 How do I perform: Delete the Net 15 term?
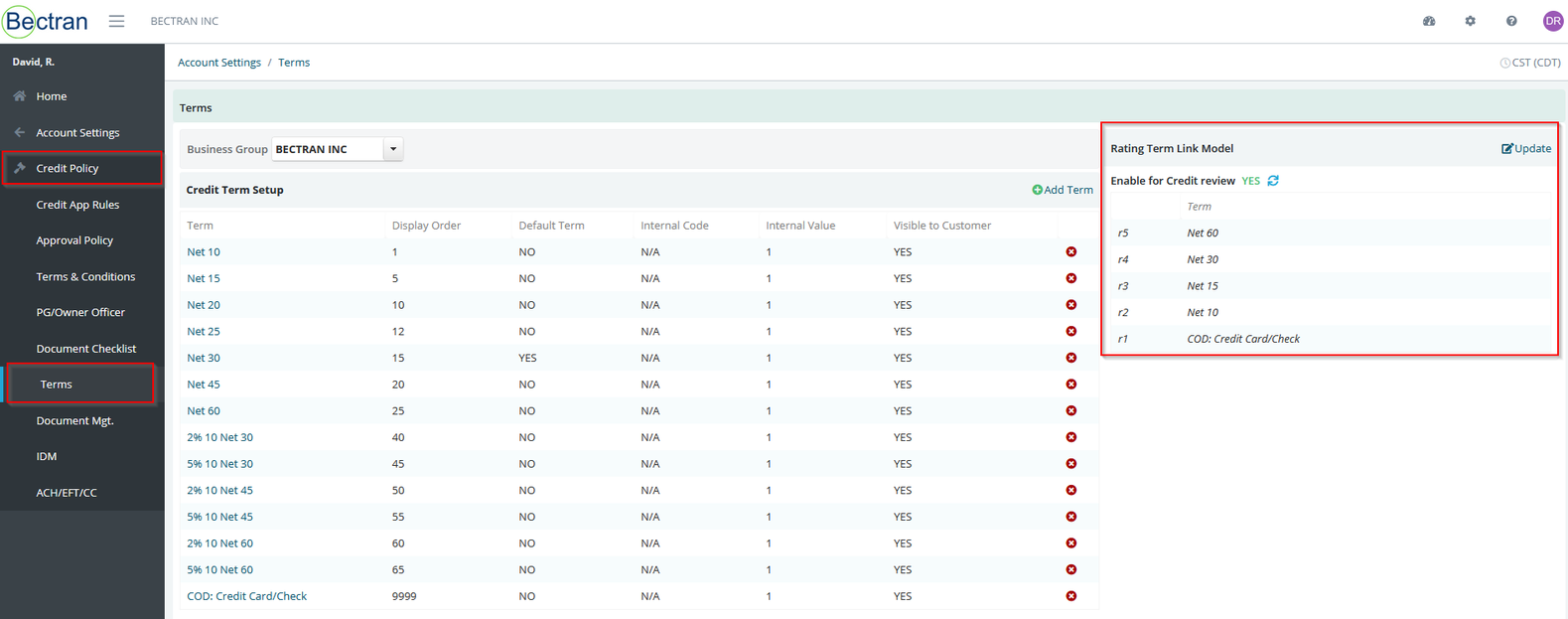pyautogui.click(x=1071, y=278)
